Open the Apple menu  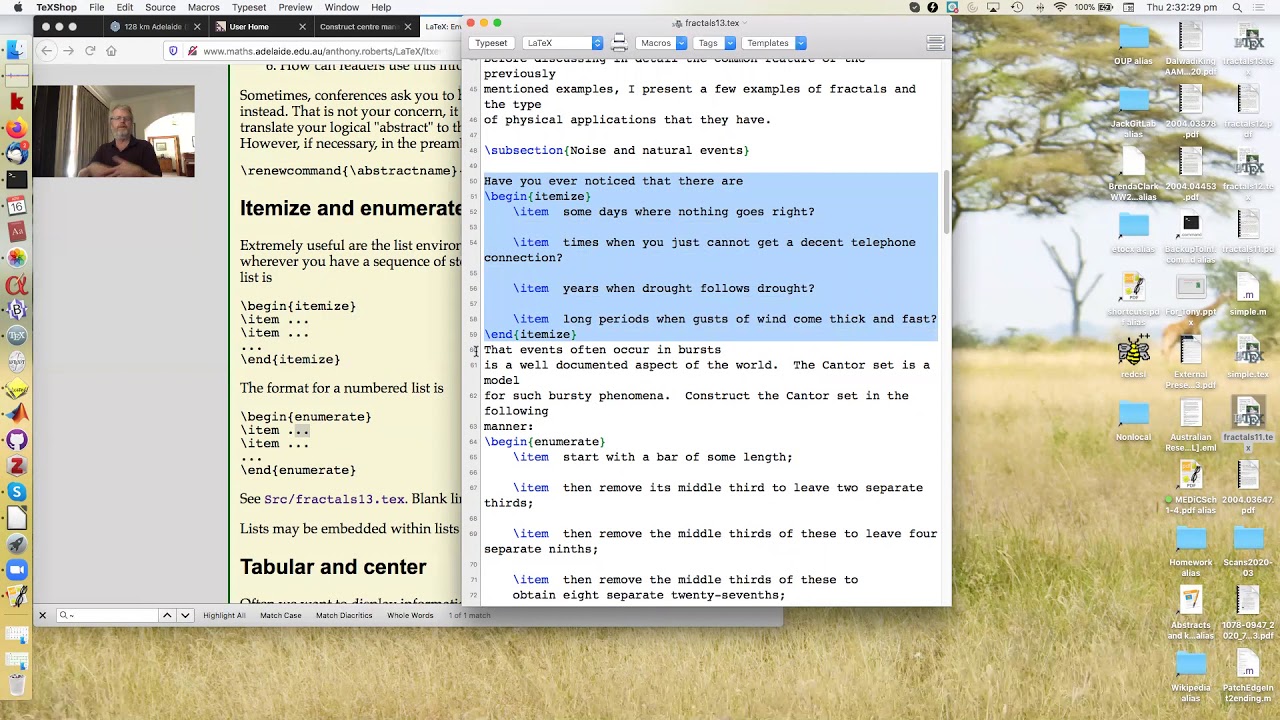(17, 7)
